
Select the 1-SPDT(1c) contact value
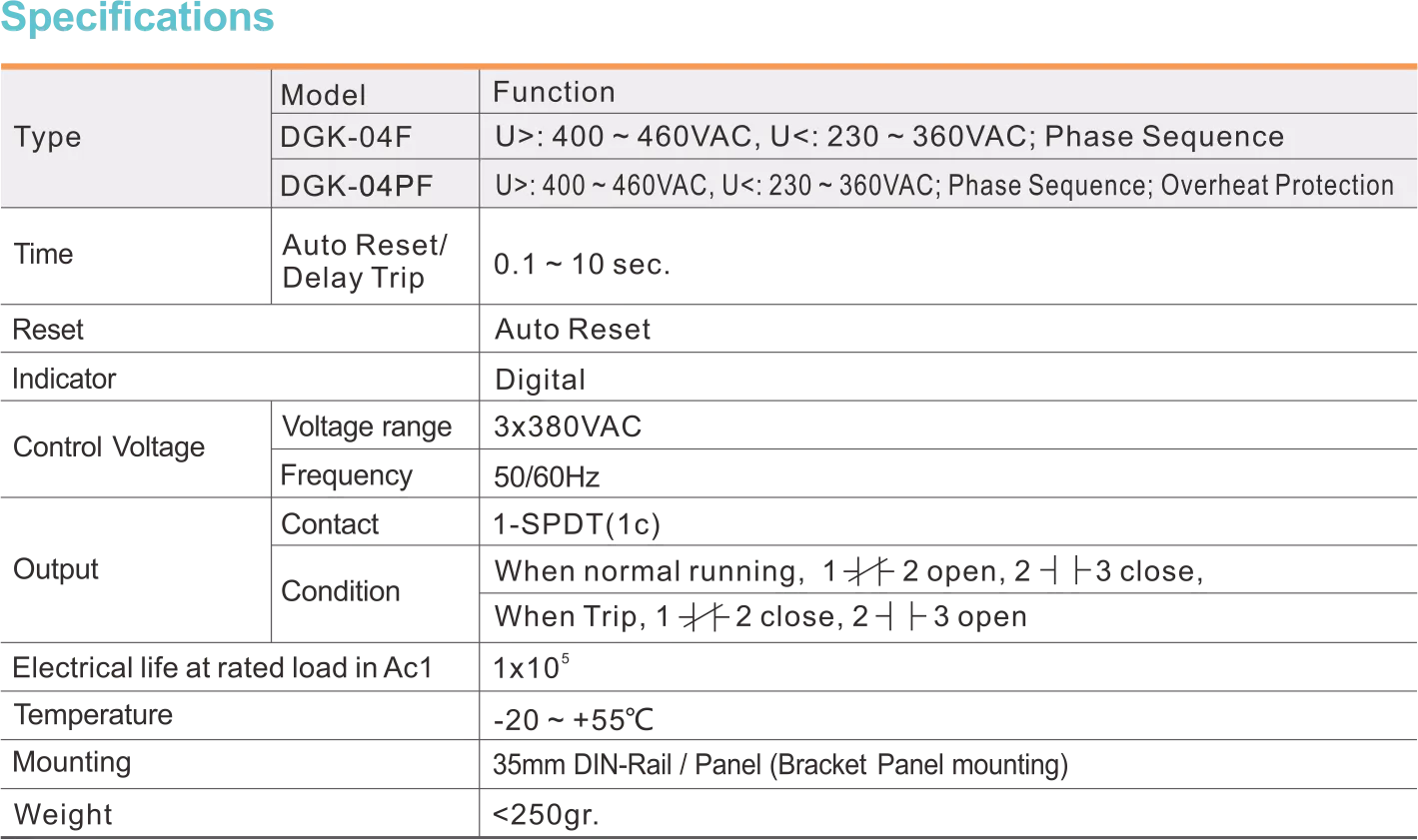(x=577, y=524)
